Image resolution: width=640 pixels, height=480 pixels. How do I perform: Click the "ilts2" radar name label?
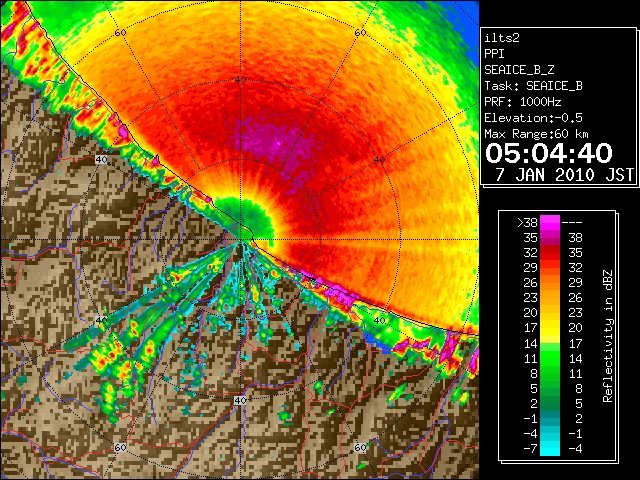[x=502, y=38]
